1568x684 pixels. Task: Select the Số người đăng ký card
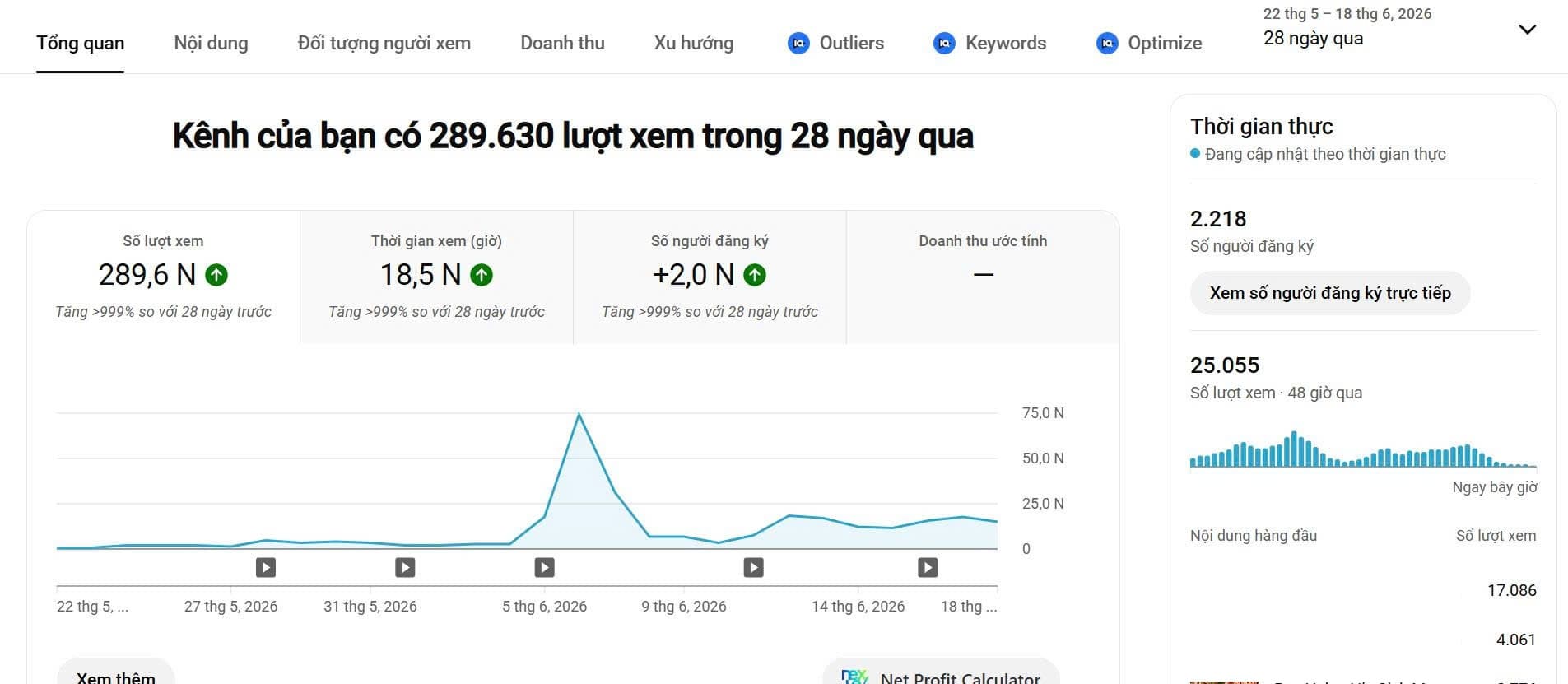(710, 277)
